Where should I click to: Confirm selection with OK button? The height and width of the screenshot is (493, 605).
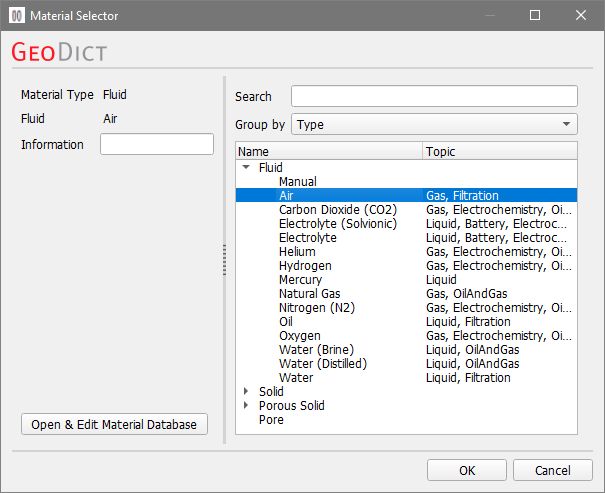coord(467,470)
